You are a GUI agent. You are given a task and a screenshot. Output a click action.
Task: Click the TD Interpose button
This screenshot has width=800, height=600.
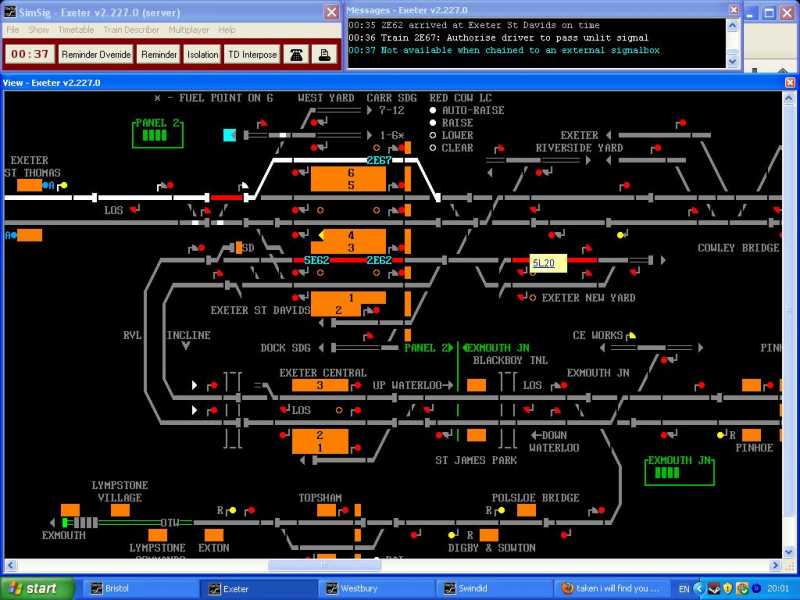point(252,55)
